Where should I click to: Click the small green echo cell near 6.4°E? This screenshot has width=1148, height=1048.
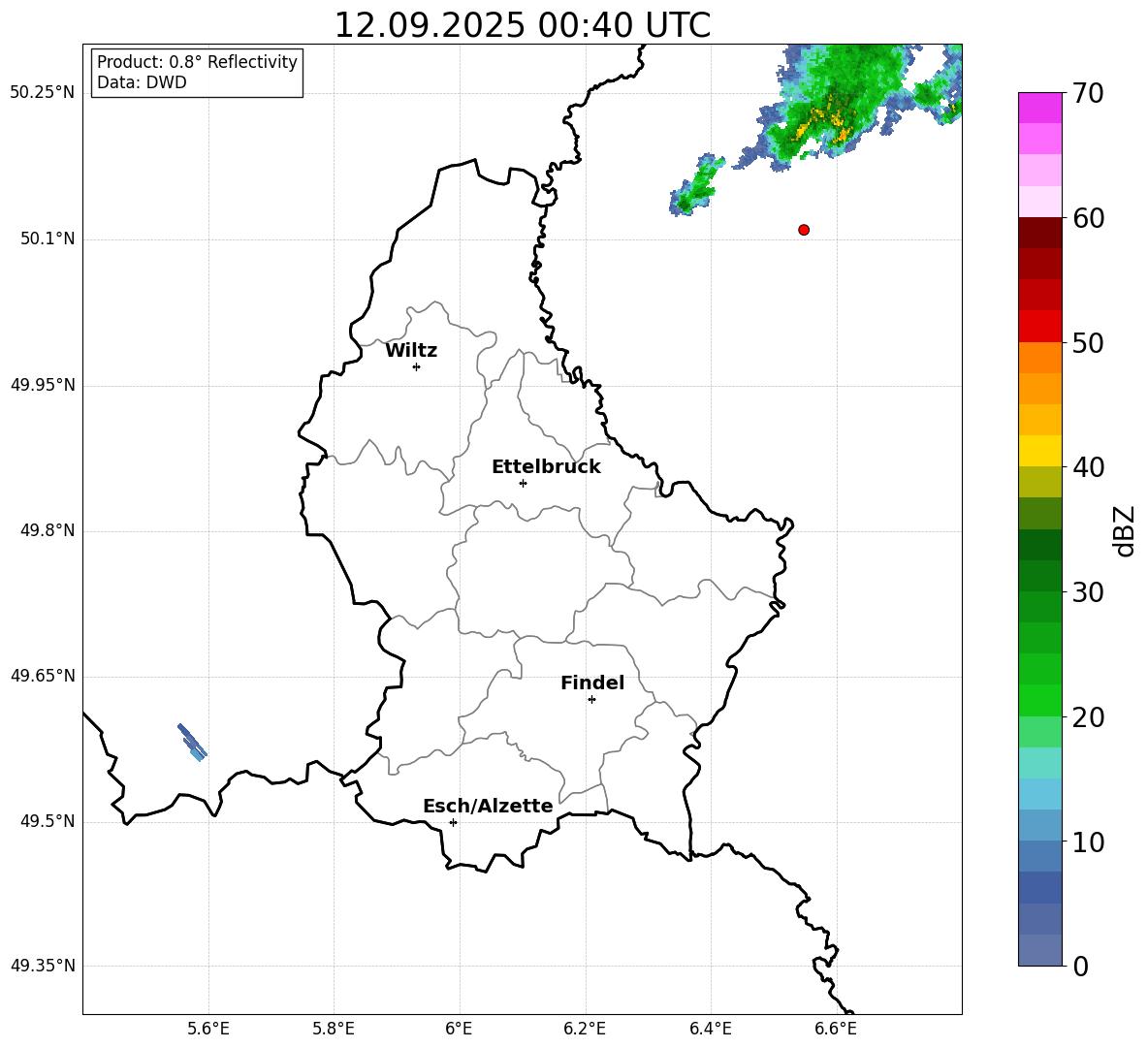click(695, 185)
